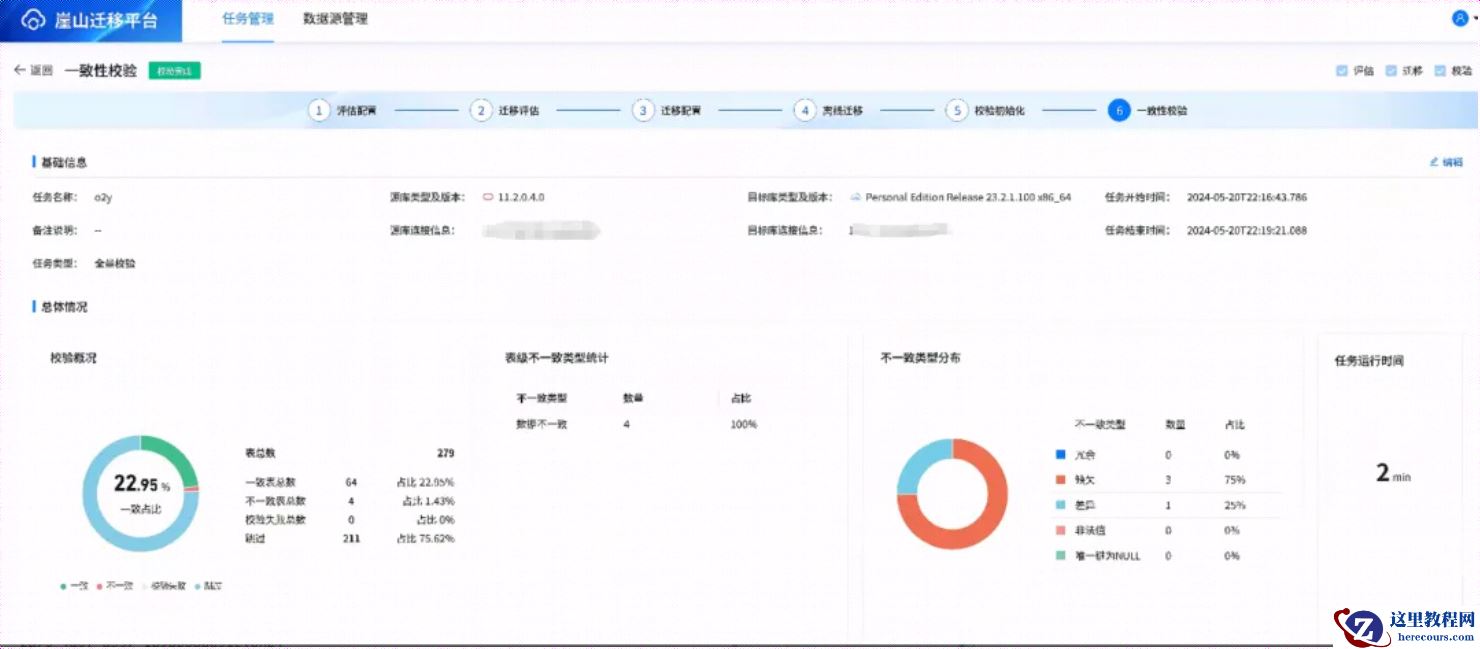Image resolution: width=1480 pixels, height=649 pixels.
Task: Click step circle 3 迁移配置
Action: point(643,111)
